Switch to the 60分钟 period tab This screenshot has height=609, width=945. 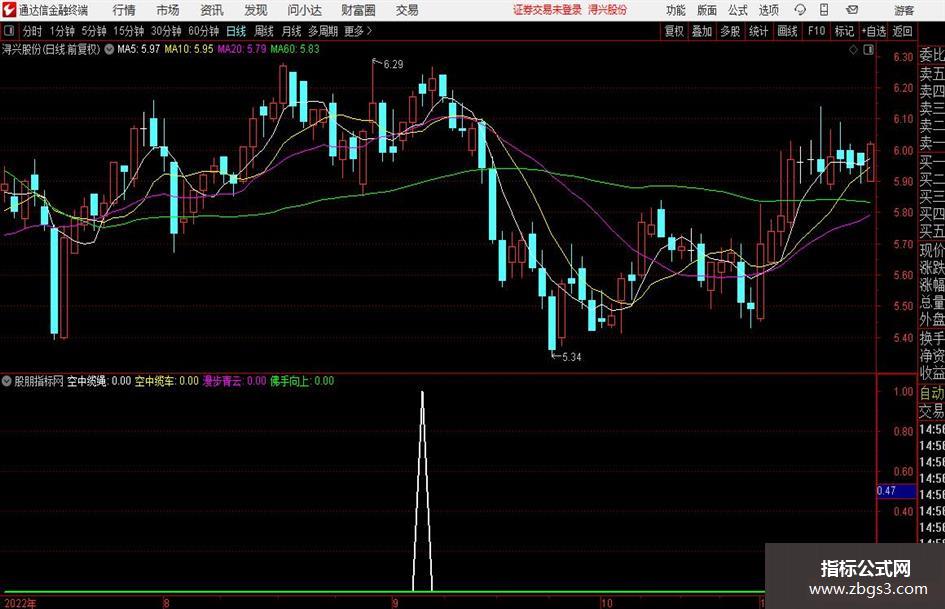[x=203, y=31]
